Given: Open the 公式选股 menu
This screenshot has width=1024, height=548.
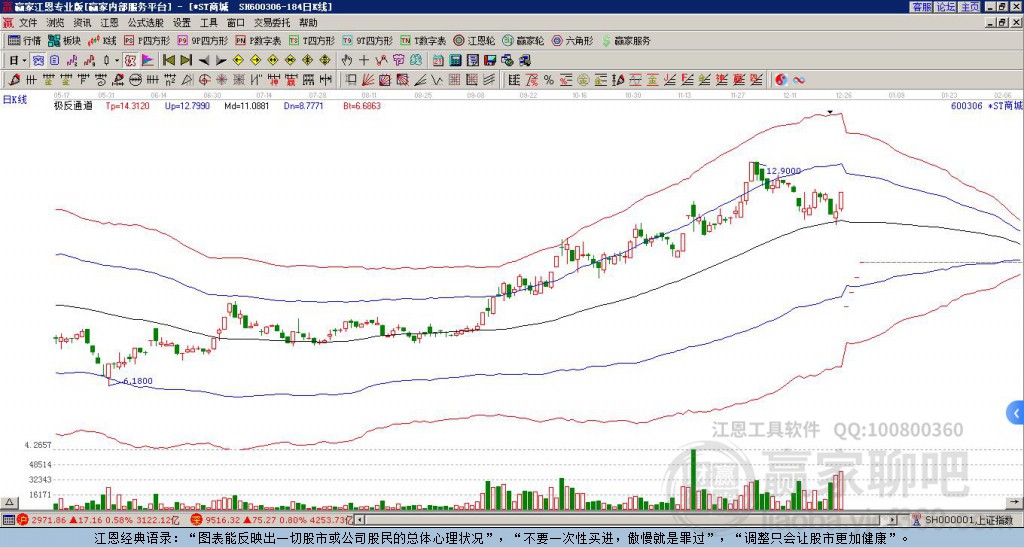Looking at the screenshot, I should 146,23.
